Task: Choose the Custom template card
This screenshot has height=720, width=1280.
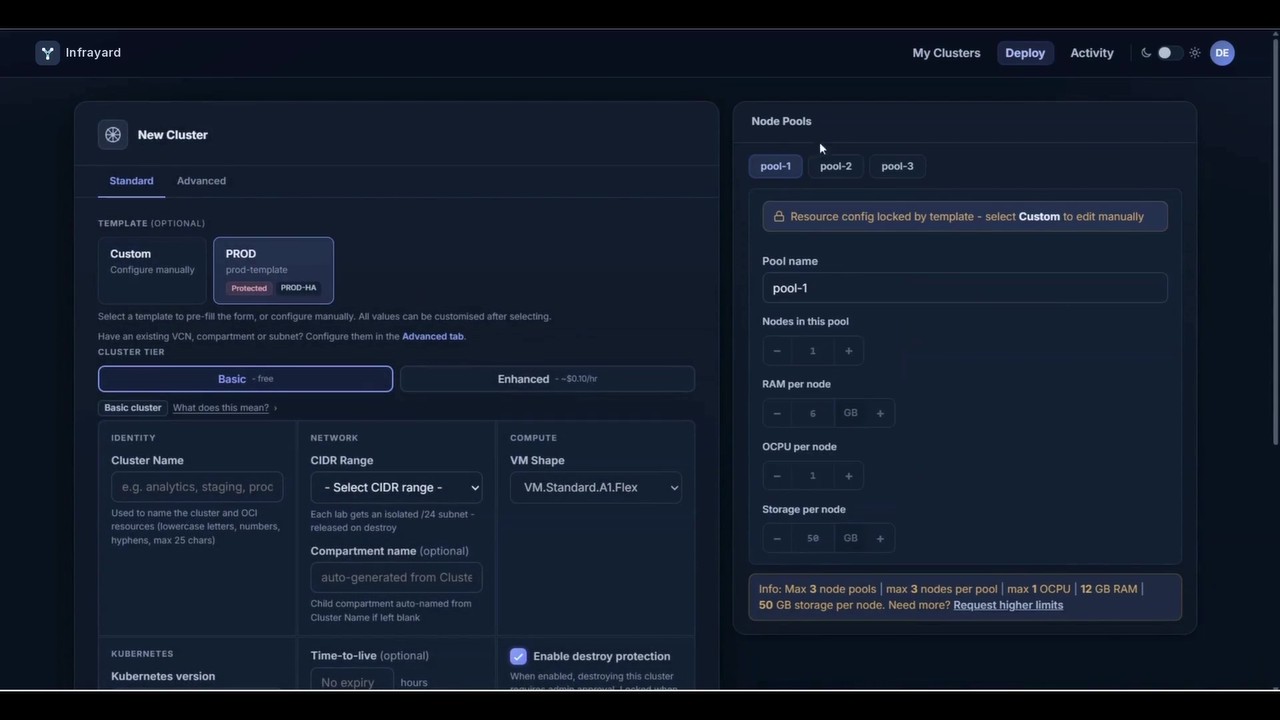Action: [152, 270]
